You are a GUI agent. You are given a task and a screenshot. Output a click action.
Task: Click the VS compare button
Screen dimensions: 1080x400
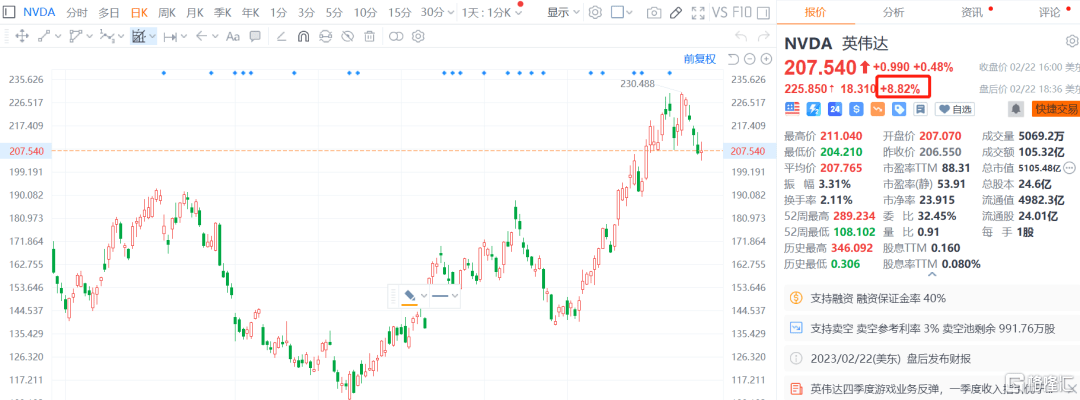[720, 12]
